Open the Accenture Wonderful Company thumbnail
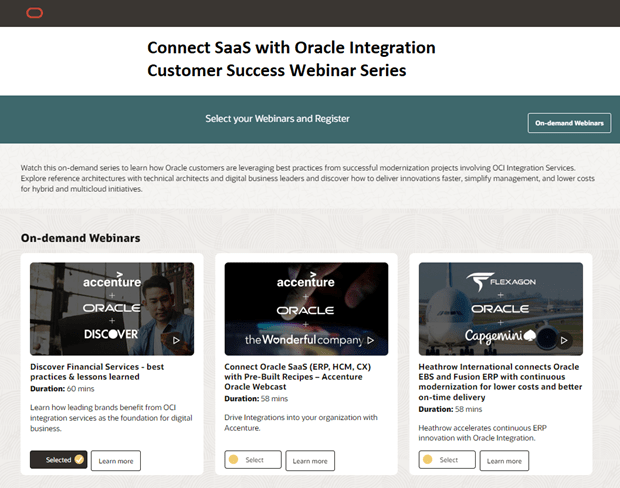This screenshot has width=620, height=488. pyautogui.click(x=306, y=308)
